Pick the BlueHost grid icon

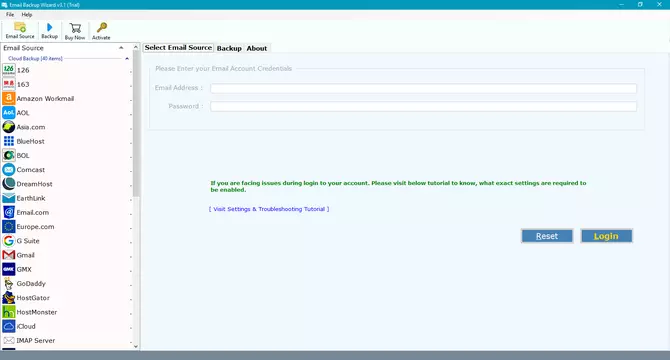point(9,141)
